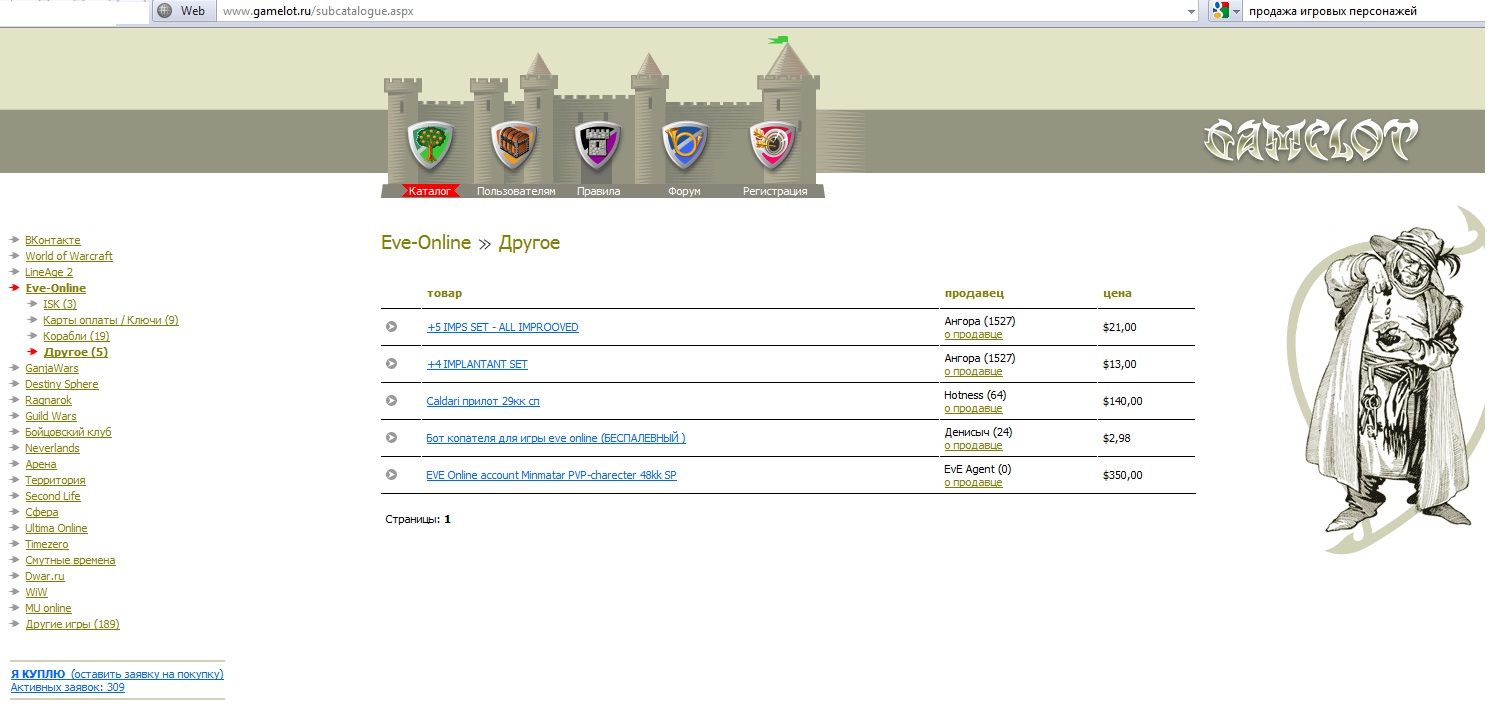Select the Регистрация menu tab

click(x=775, y=191)
